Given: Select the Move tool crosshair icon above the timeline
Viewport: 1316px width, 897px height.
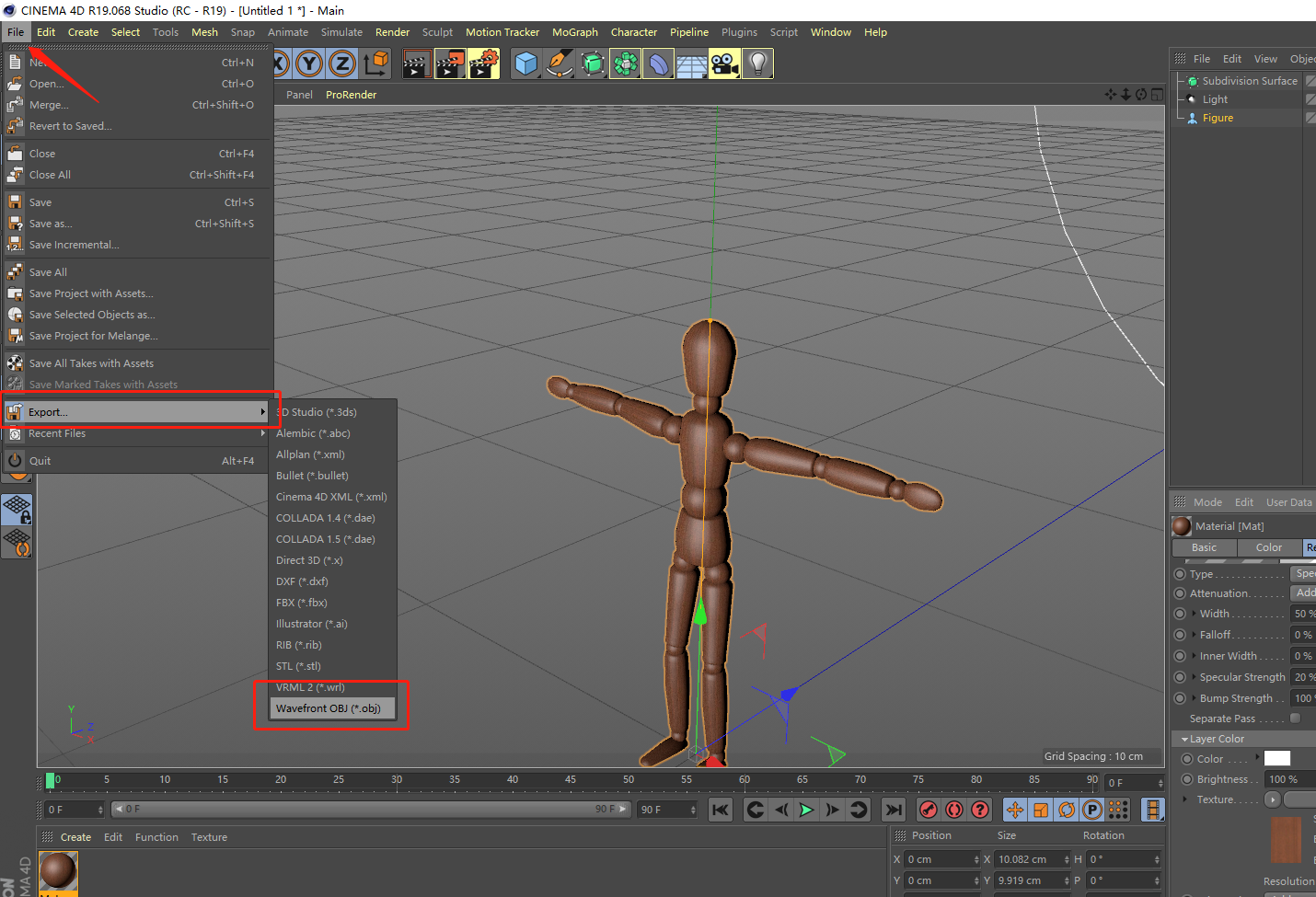Looking at the screenshot, I should click(1016, 810).
